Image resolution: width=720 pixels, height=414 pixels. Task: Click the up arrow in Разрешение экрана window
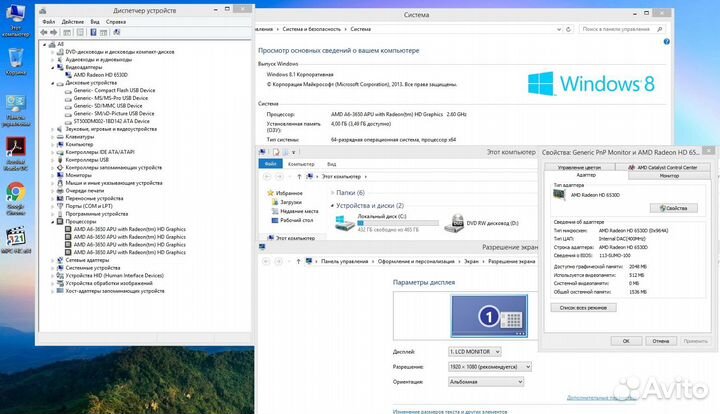coord(298,261)
